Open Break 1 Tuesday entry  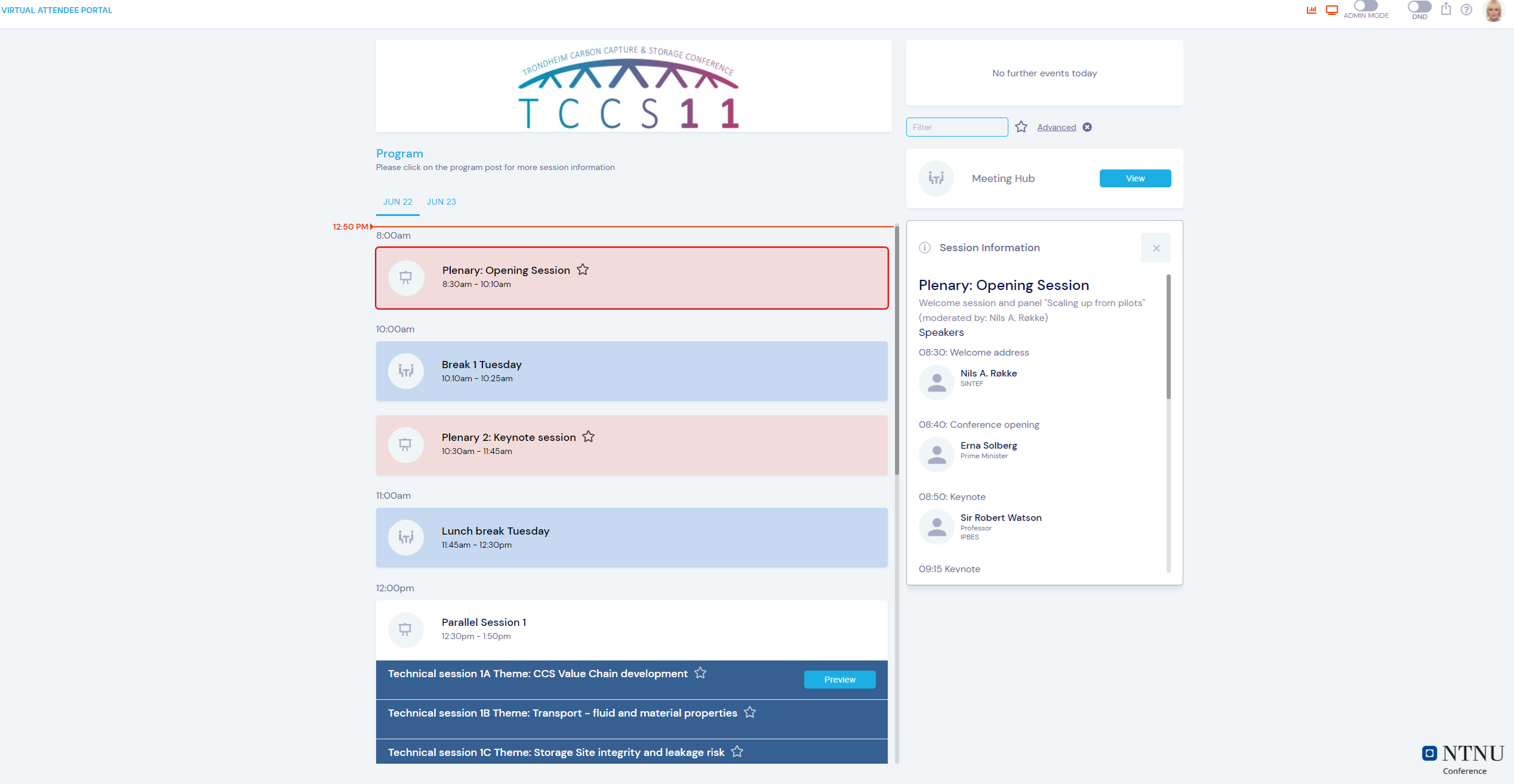click(632, 371)
